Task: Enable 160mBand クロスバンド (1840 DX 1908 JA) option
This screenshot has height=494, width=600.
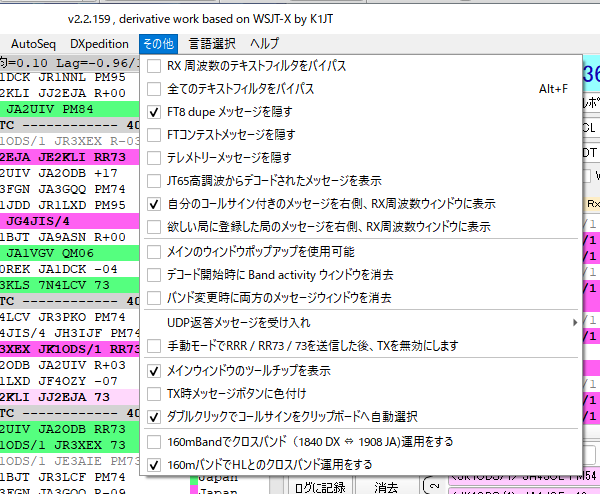Action: [361, 442]
